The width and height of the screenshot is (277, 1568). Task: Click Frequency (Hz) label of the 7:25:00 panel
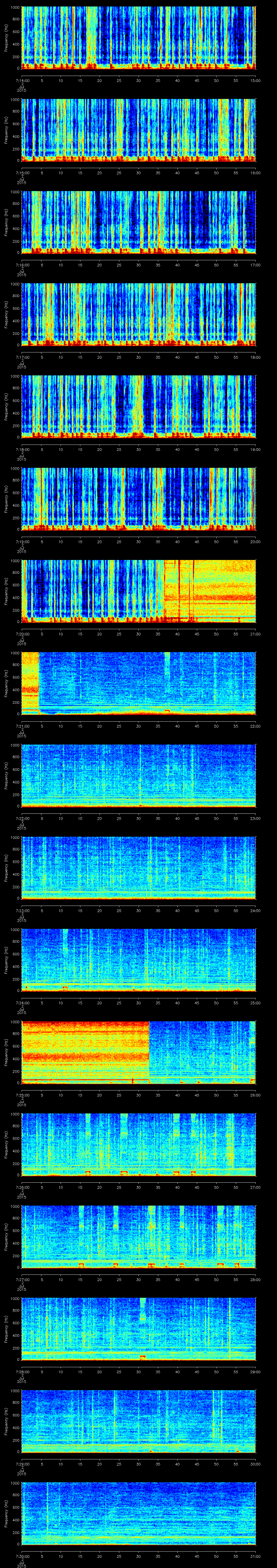6,1052
